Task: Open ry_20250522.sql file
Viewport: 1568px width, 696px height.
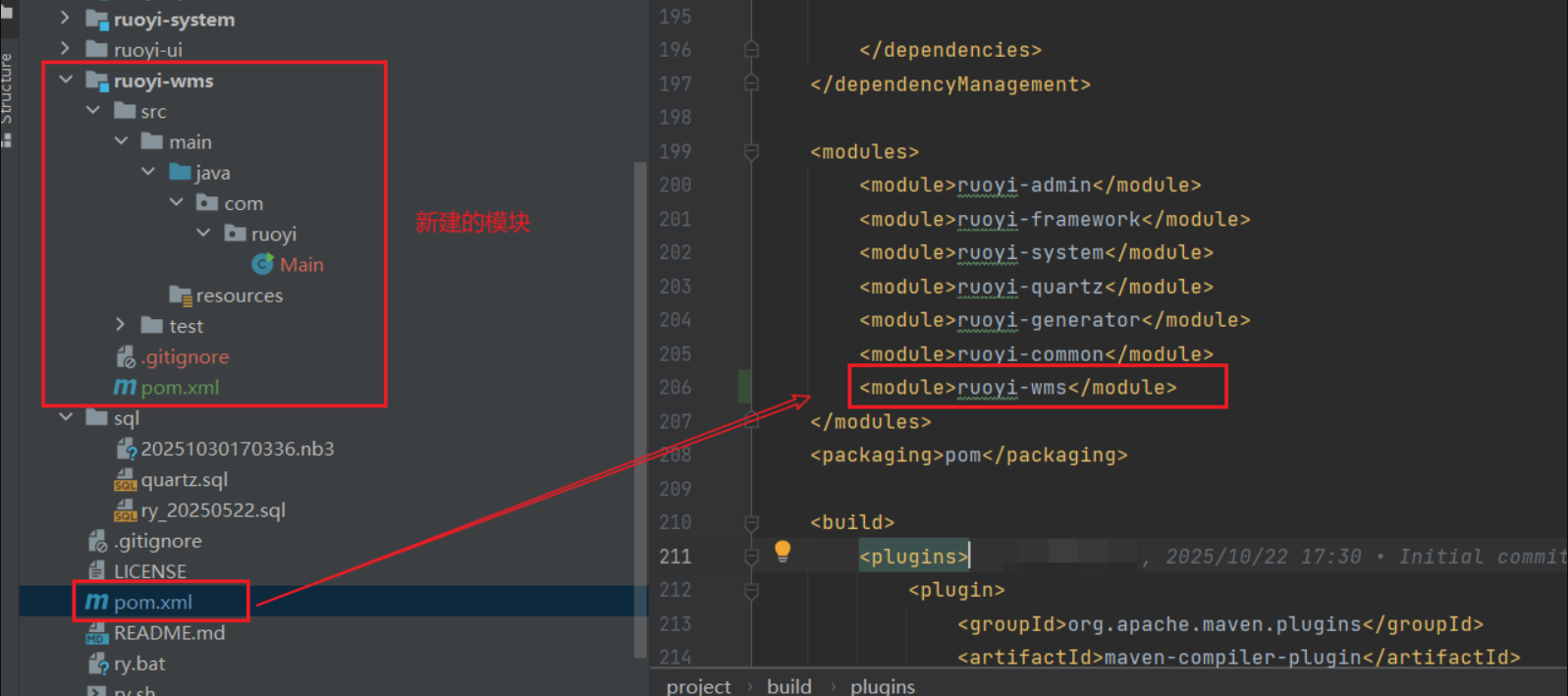Action: click(213, 509)
